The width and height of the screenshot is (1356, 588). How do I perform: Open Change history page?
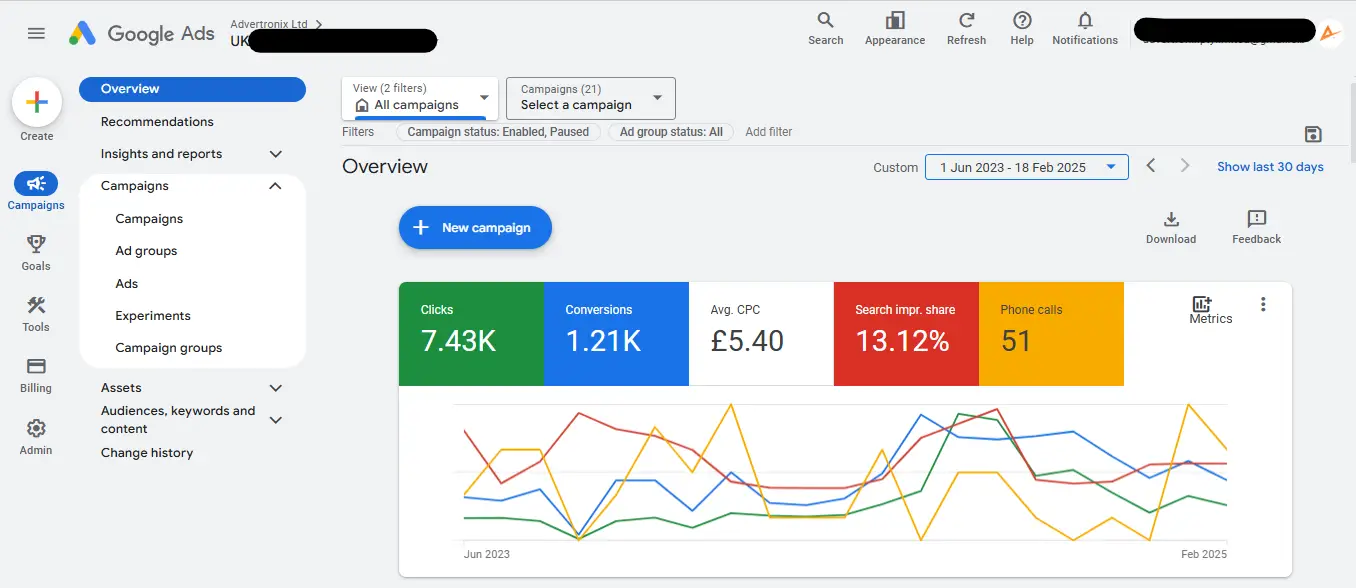pos(147,453)
